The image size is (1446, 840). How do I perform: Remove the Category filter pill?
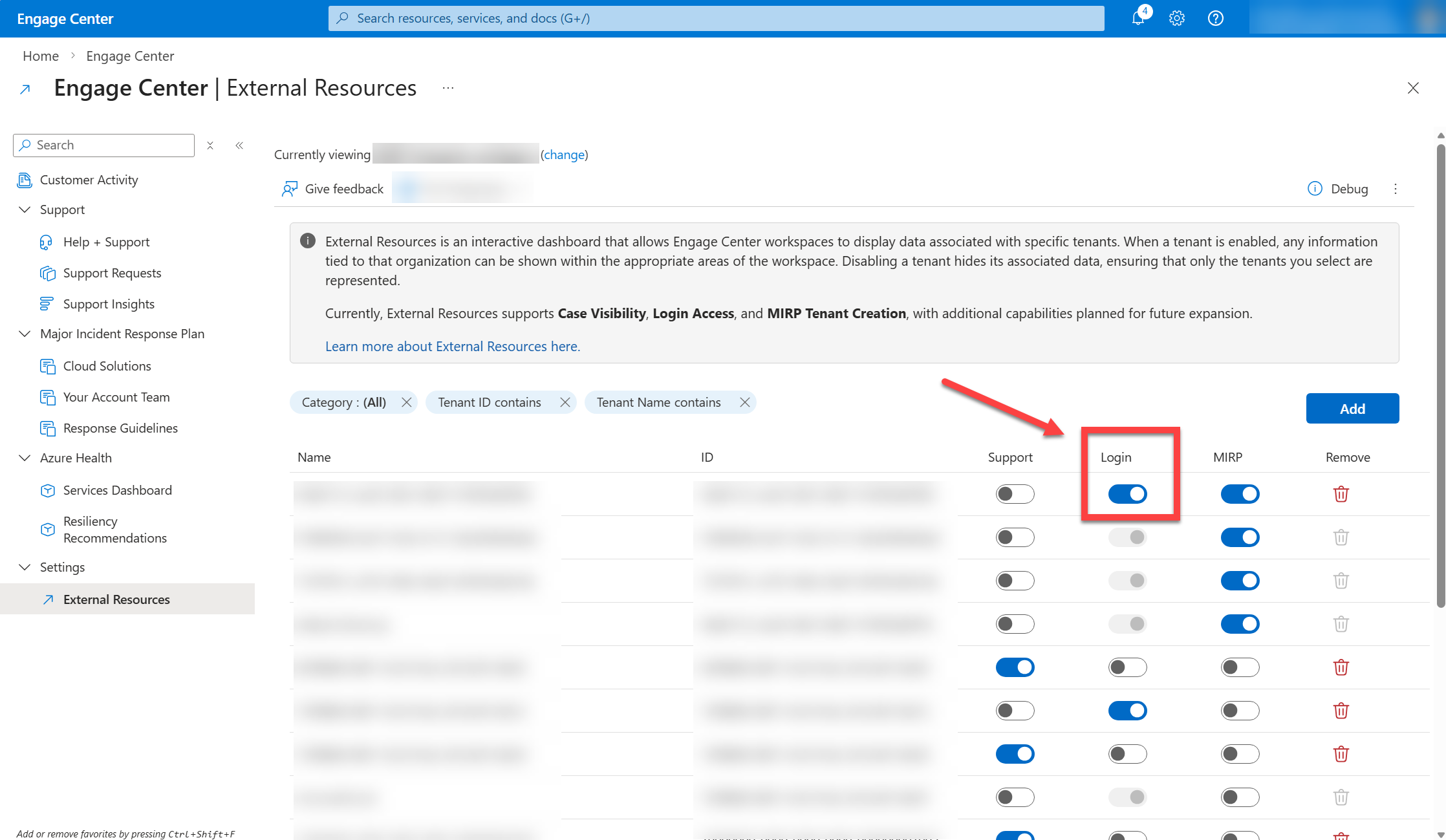tap(406, 402)
